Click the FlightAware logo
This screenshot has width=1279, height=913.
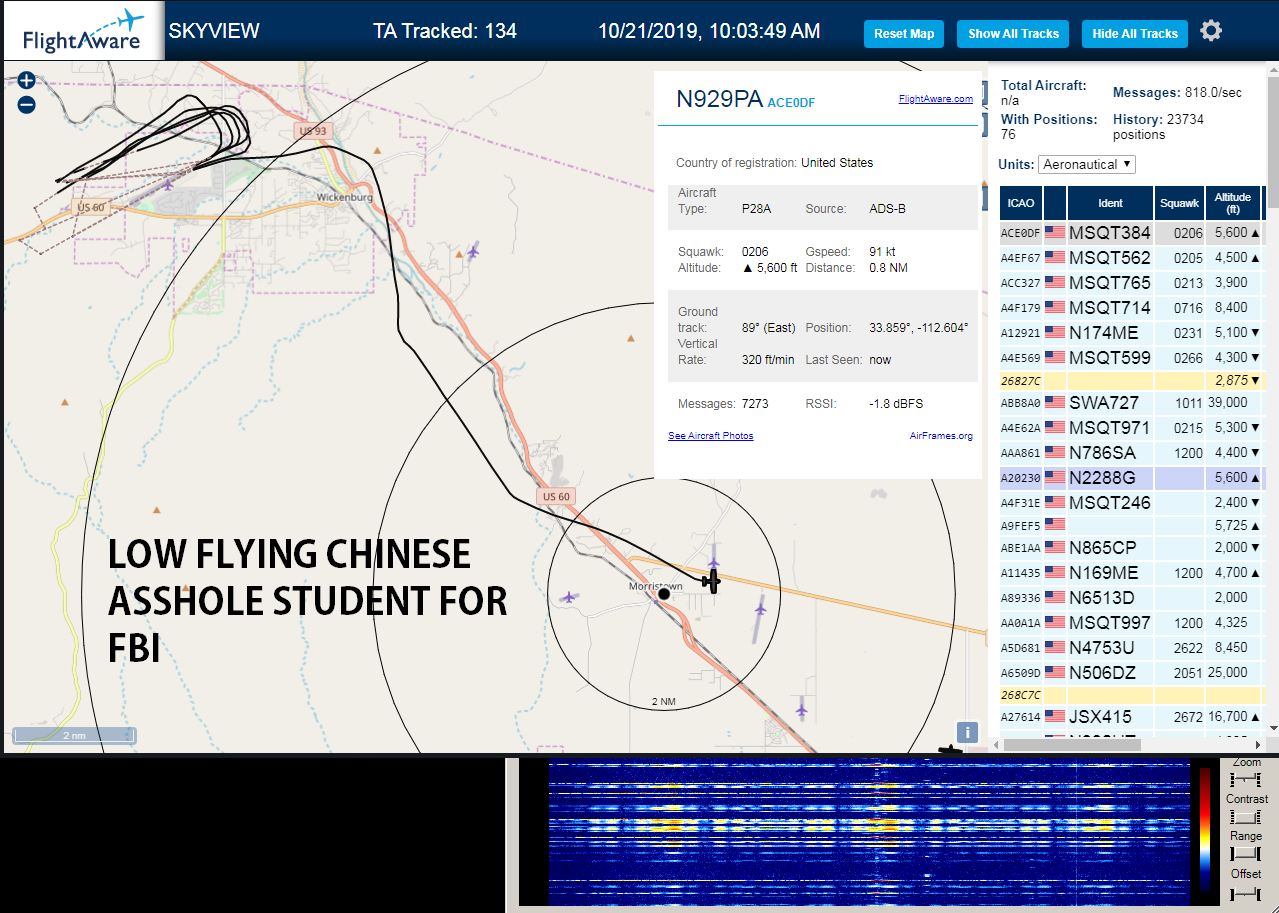pyautogui.click(x=82, y=30)
